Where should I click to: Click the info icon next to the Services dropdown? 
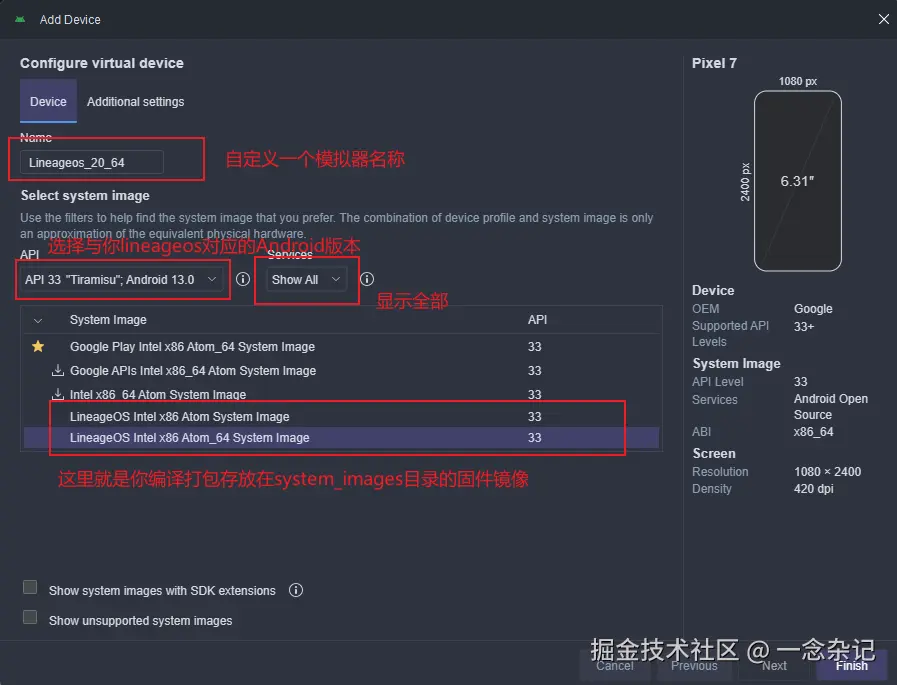(367, 279)
